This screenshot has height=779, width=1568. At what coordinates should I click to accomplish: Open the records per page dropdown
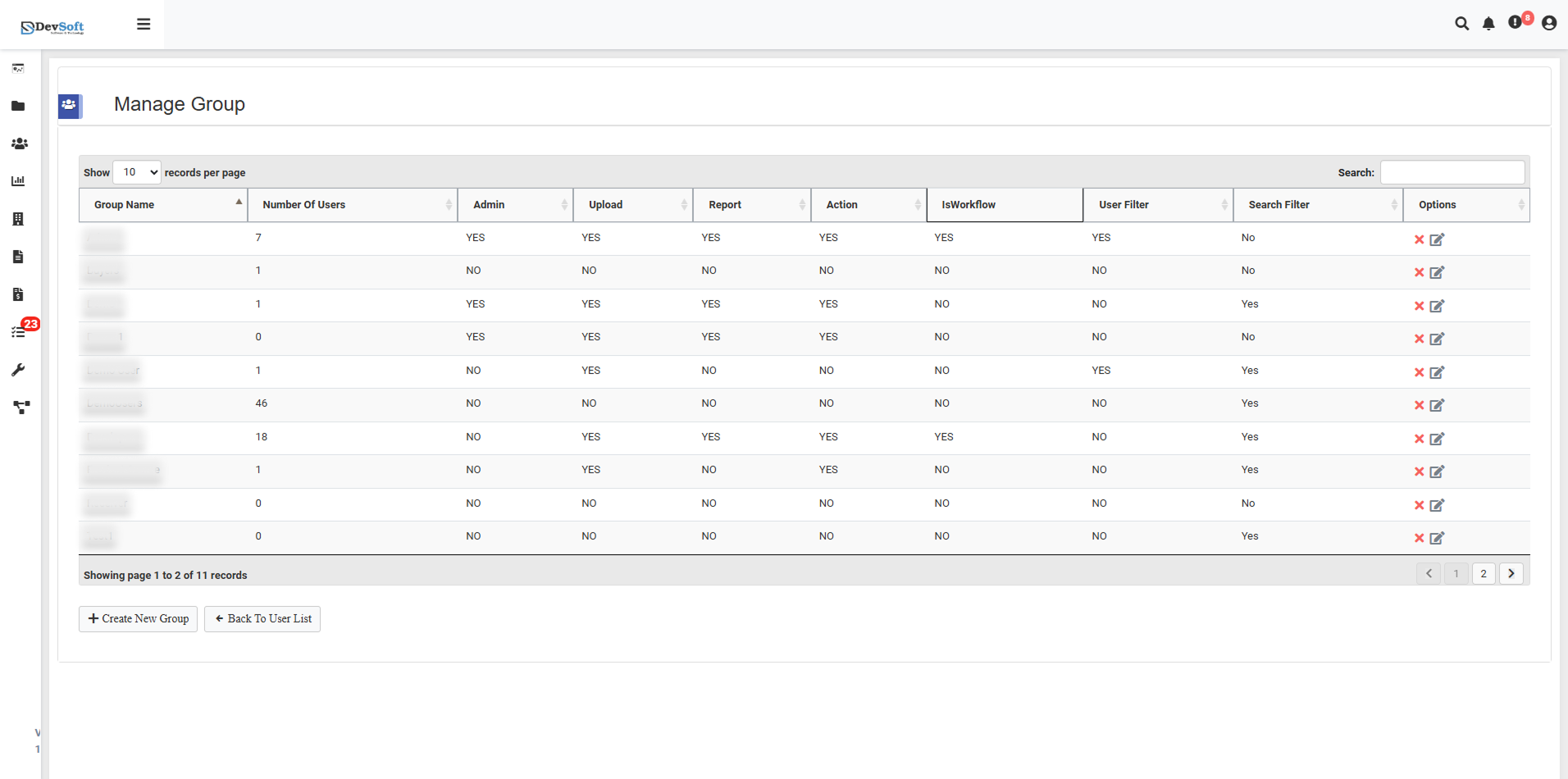(136, 172)
